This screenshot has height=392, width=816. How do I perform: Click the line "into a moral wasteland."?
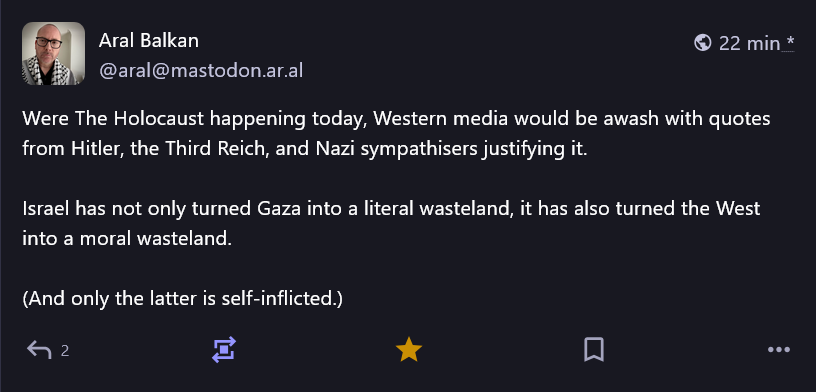[x=126, y=239]
